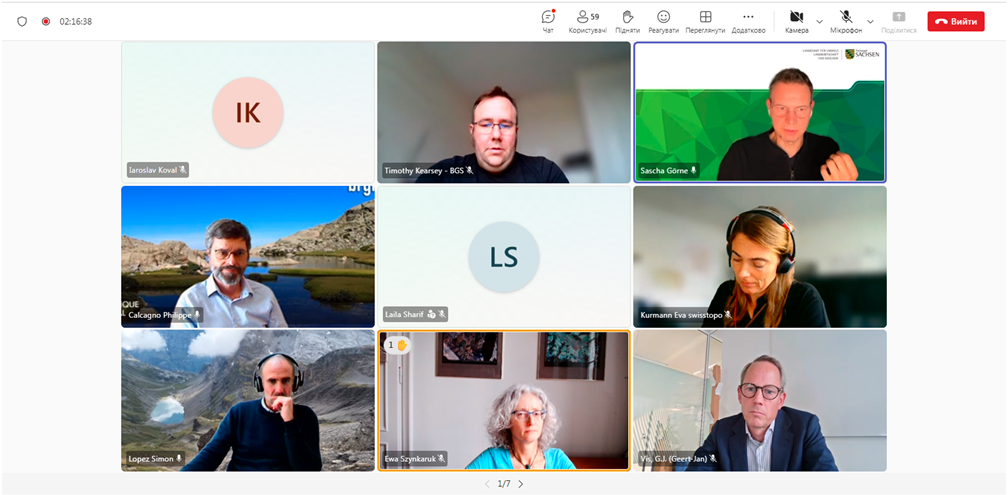
Task: Click the 1/7 page indicator
Action: (x=504, y=484)
